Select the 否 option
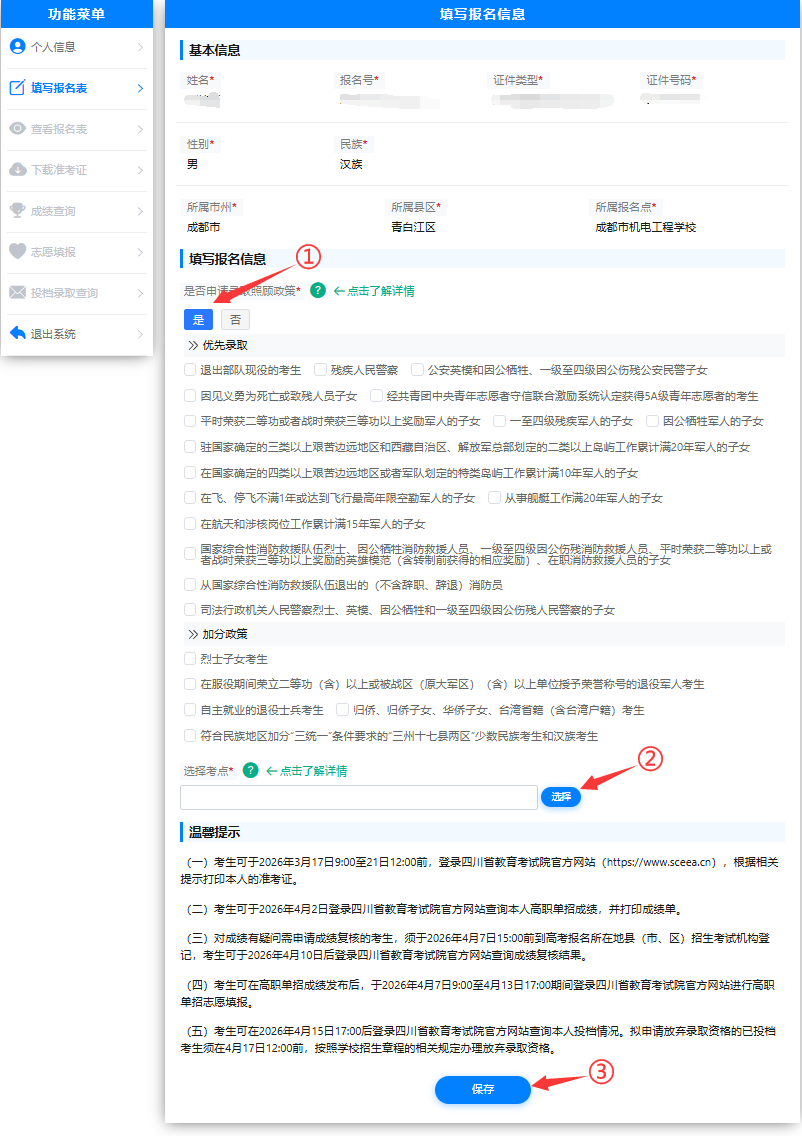The image size is (802, 1136). point(235,319)
